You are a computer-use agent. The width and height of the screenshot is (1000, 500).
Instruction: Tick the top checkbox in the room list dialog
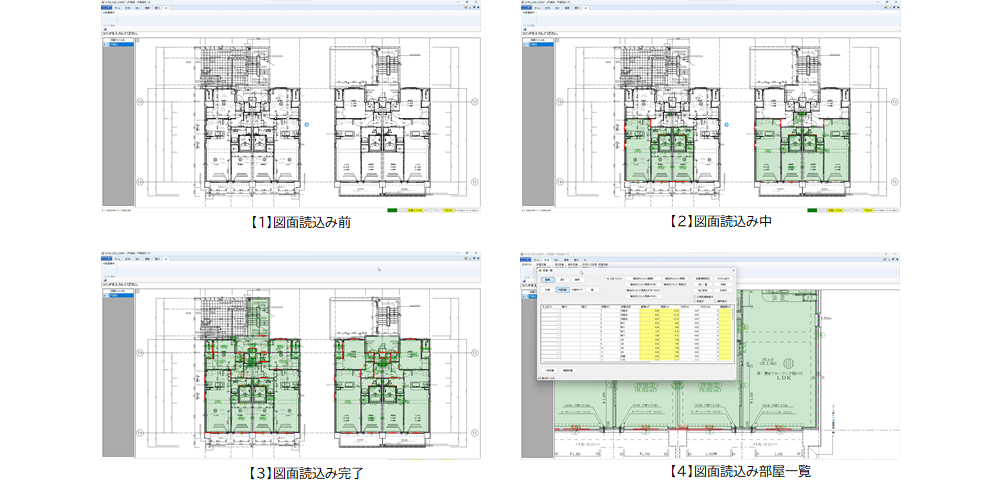tap(696, 297)
